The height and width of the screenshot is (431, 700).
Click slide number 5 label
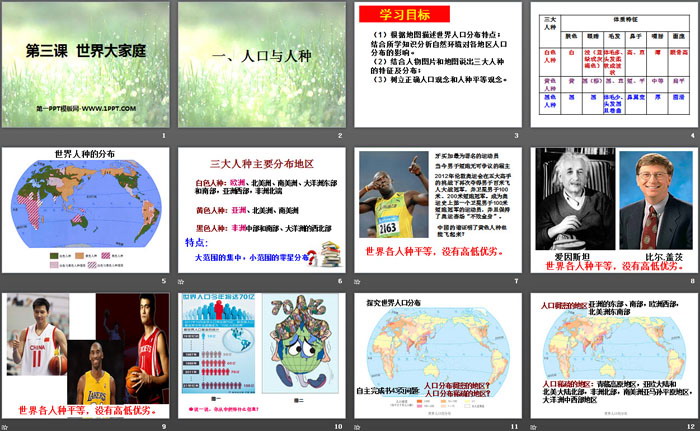tap(164, 281)
